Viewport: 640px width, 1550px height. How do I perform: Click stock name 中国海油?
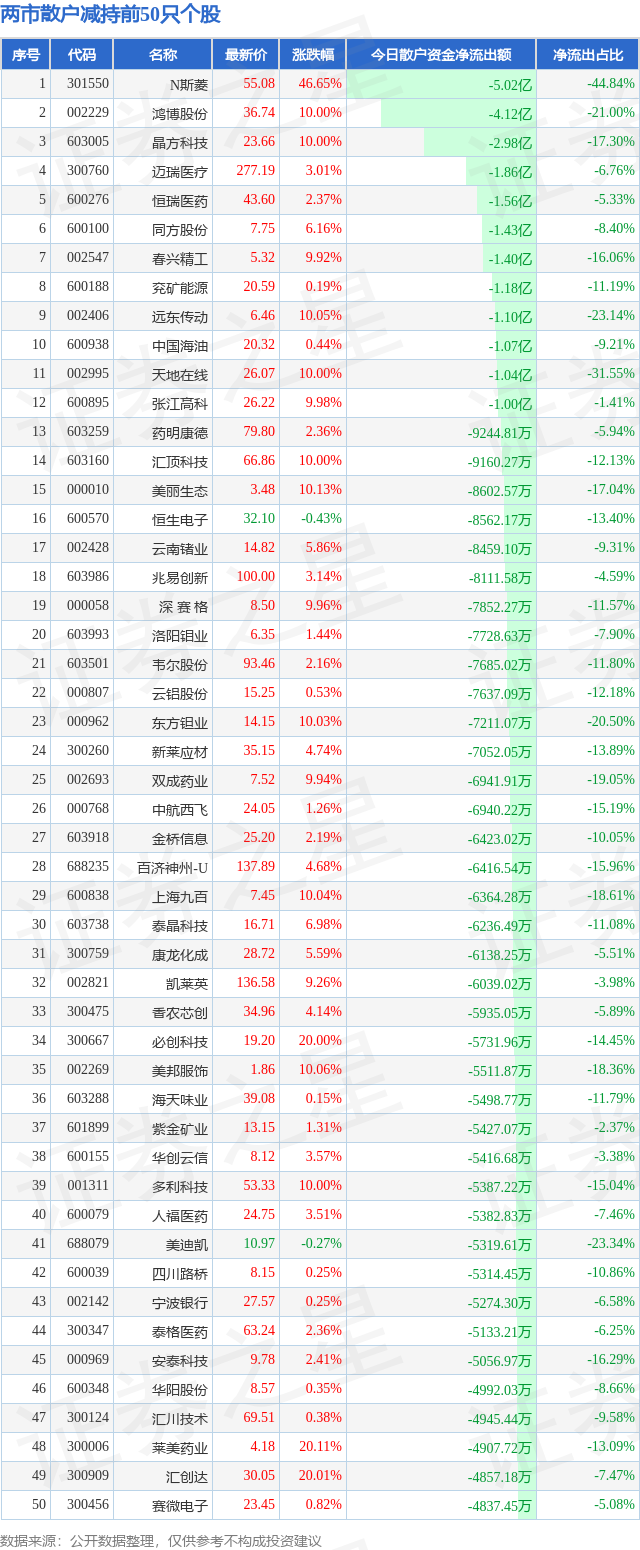(180, 345)
